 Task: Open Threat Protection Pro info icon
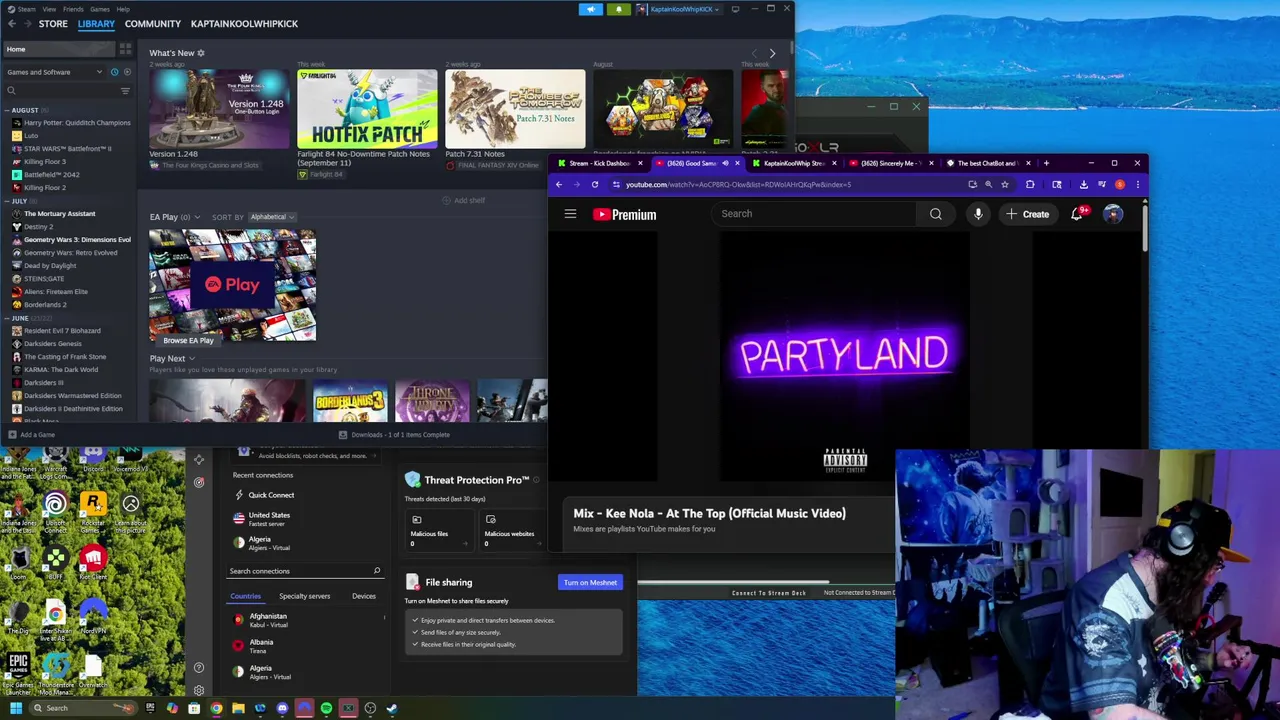536,480
